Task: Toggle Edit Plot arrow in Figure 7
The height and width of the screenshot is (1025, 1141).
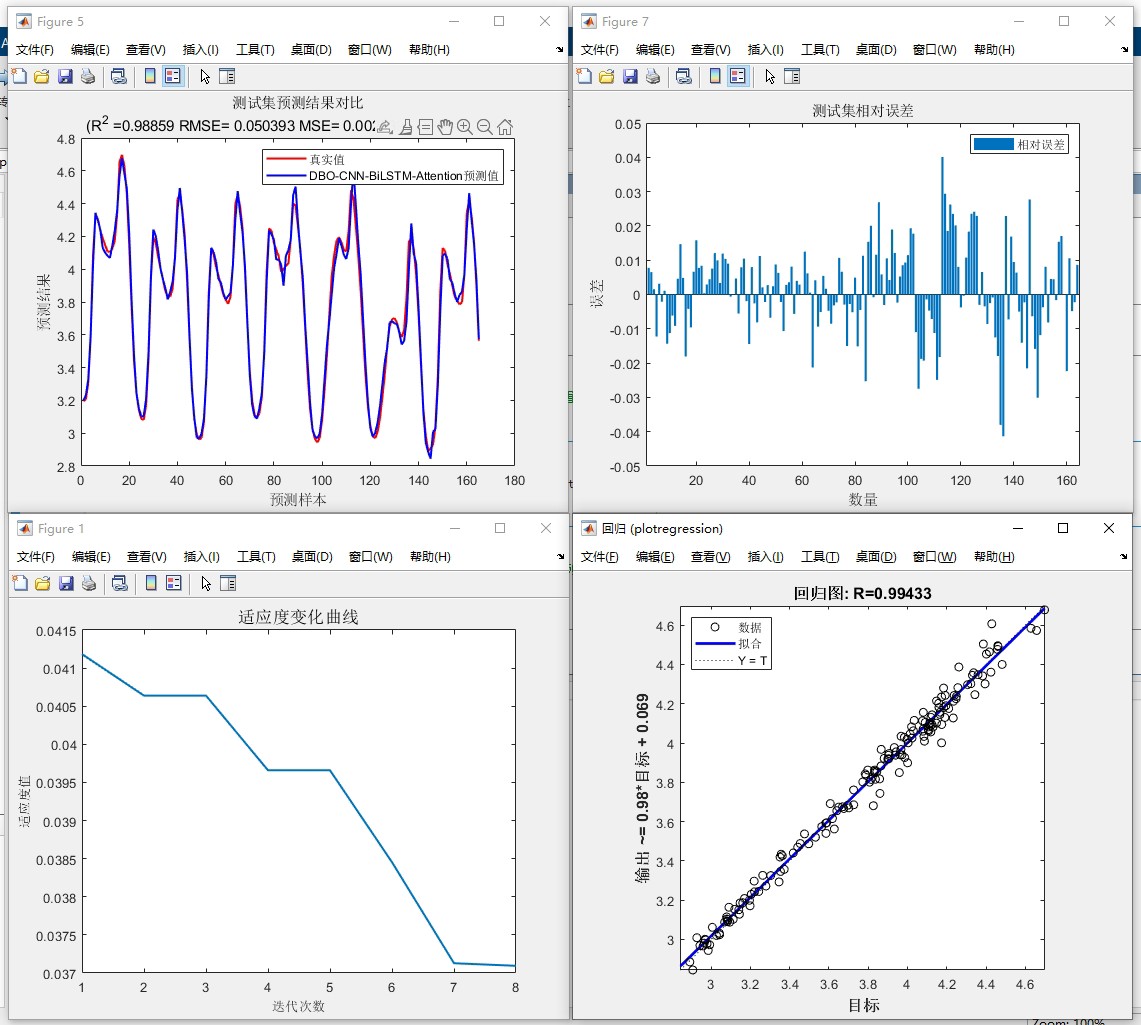Action: pyautogui.click(x=770, y=76)
